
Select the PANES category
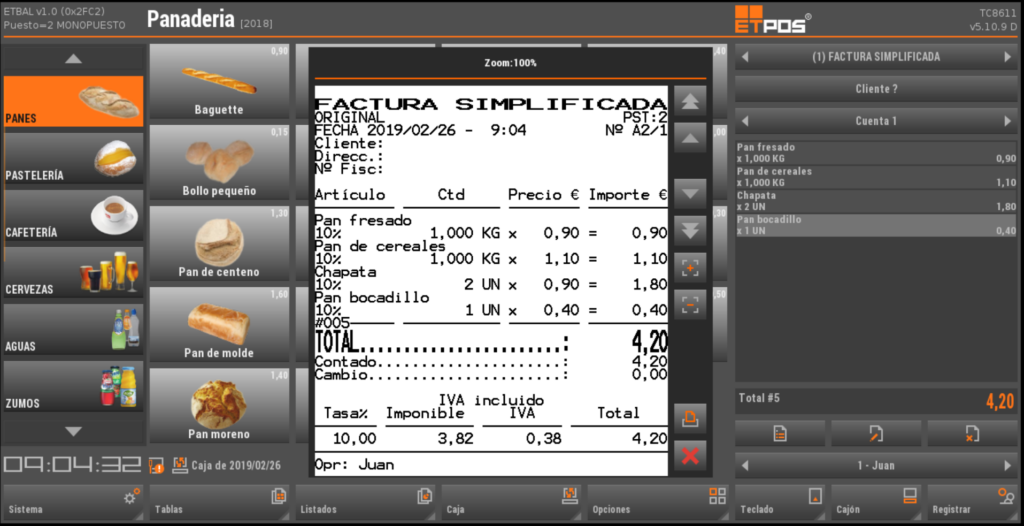[73, 101]
